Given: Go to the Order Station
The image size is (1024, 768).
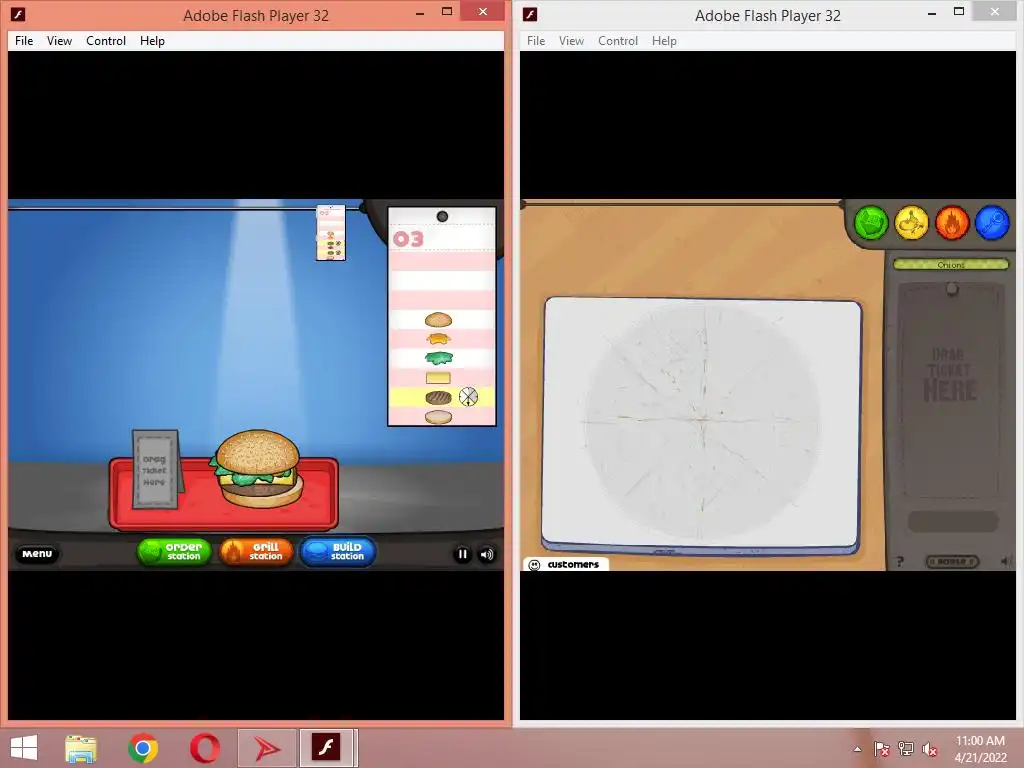Looking at the screenshot, I should coord(174,552).
